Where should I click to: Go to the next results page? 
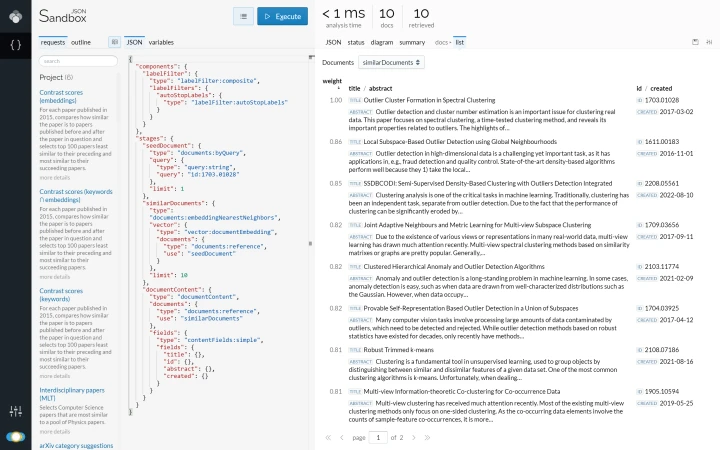click(x=414, y=438)
